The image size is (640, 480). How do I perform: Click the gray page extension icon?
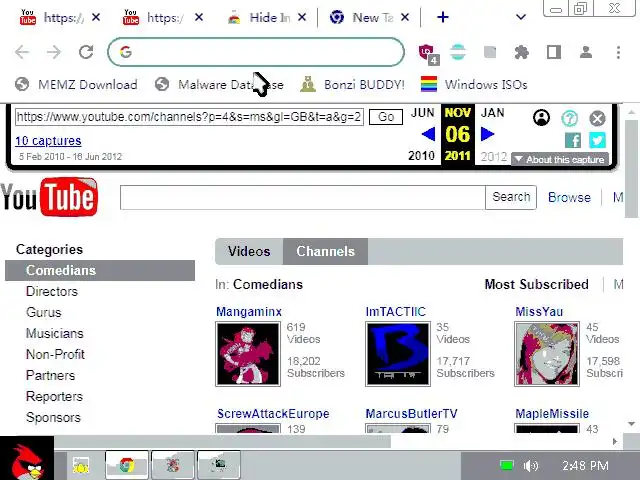[x=490, y=52]
